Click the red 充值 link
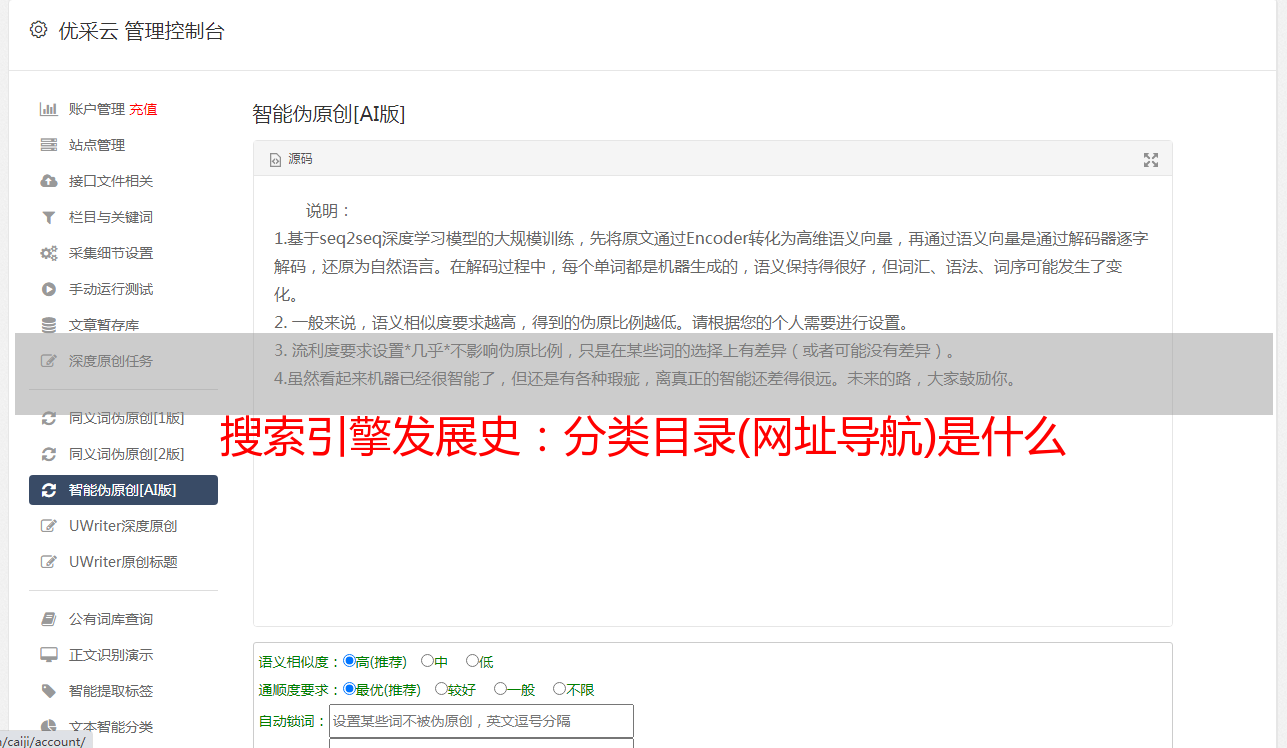The image size is (1287, 748). (143, 109)
